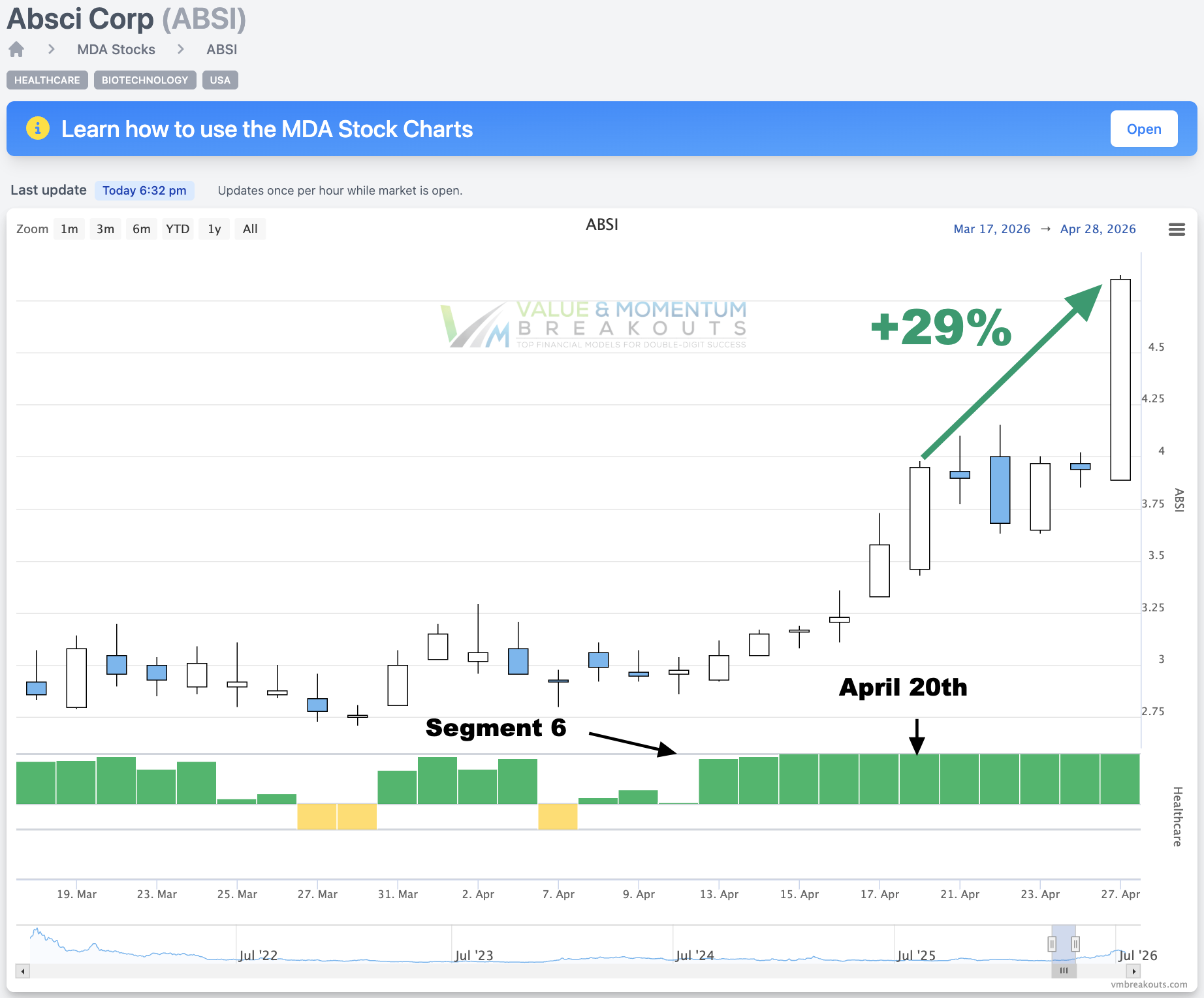
Task: Open the ABSI breadcrumb link
Action: pyautogui.click(x=222, y=50)
